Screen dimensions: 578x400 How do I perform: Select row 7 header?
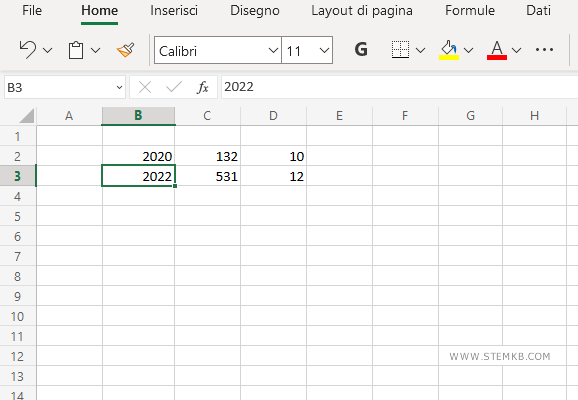click(x=18, y=256)
